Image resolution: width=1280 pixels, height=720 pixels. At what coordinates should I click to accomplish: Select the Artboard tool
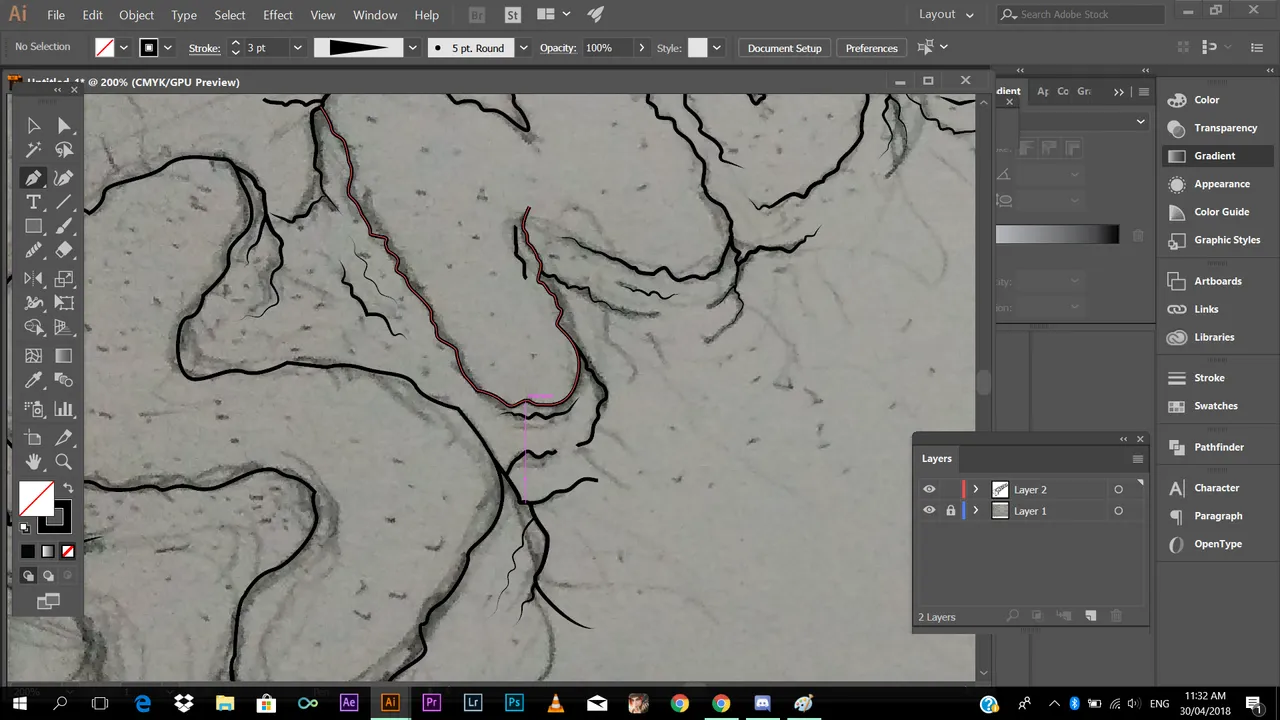(33, 437)
